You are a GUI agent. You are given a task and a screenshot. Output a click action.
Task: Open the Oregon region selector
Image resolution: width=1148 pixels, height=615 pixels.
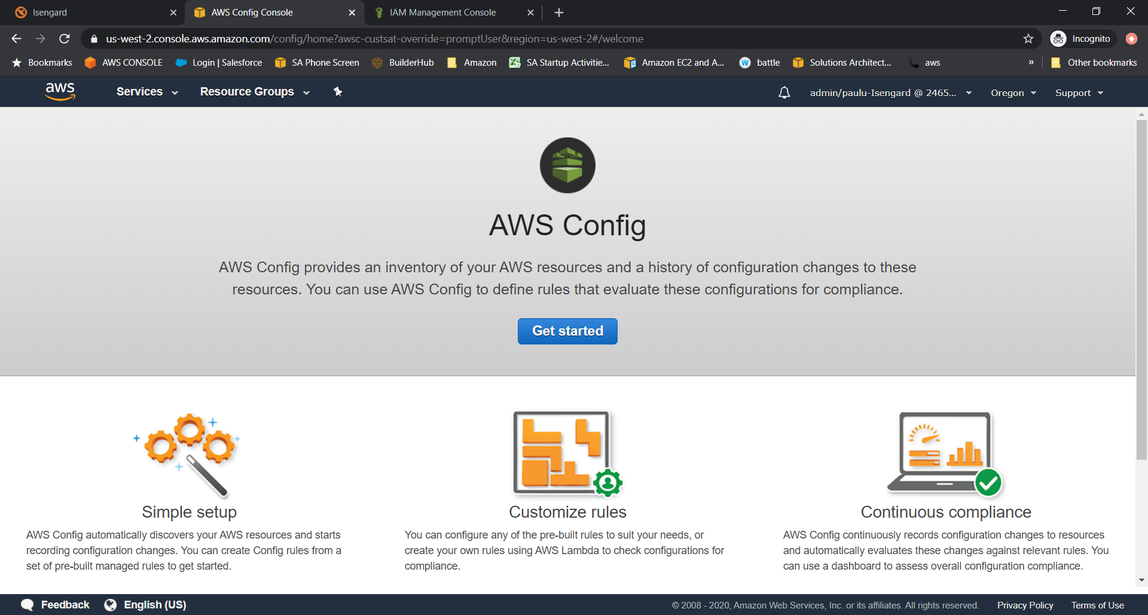1013,93
